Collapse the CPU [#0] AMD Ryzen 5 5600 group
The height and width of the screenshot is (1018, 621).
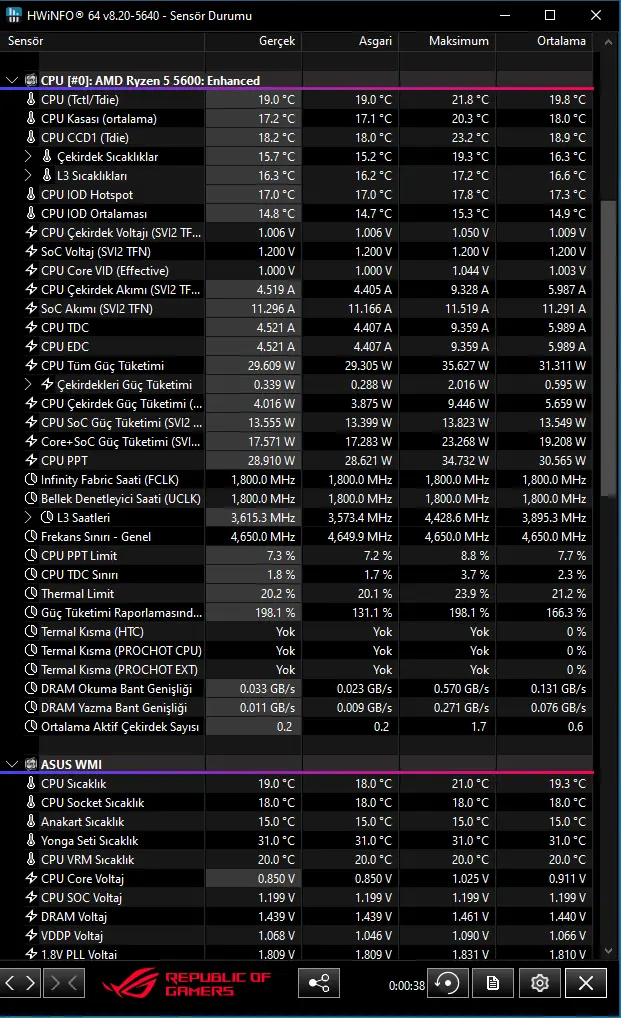pyautogui.click(x=12, y=81)
